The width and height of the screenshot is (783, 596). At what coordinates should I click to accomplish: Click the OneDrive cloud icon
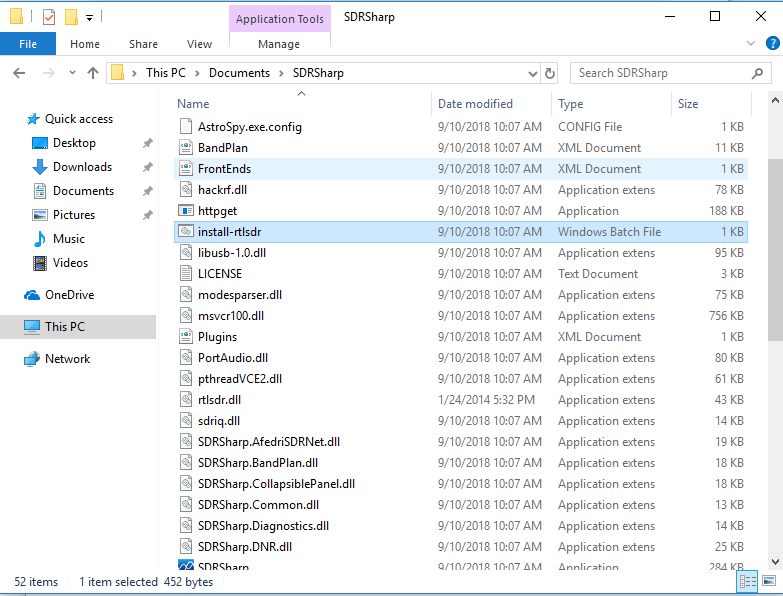click(32, 295)
